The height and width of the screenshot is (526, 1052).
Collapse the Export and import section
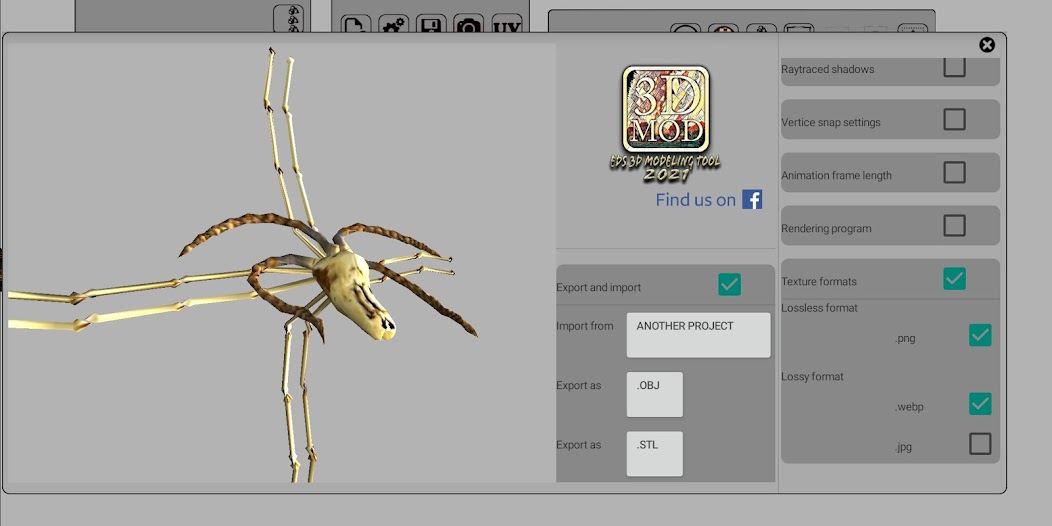729,285
